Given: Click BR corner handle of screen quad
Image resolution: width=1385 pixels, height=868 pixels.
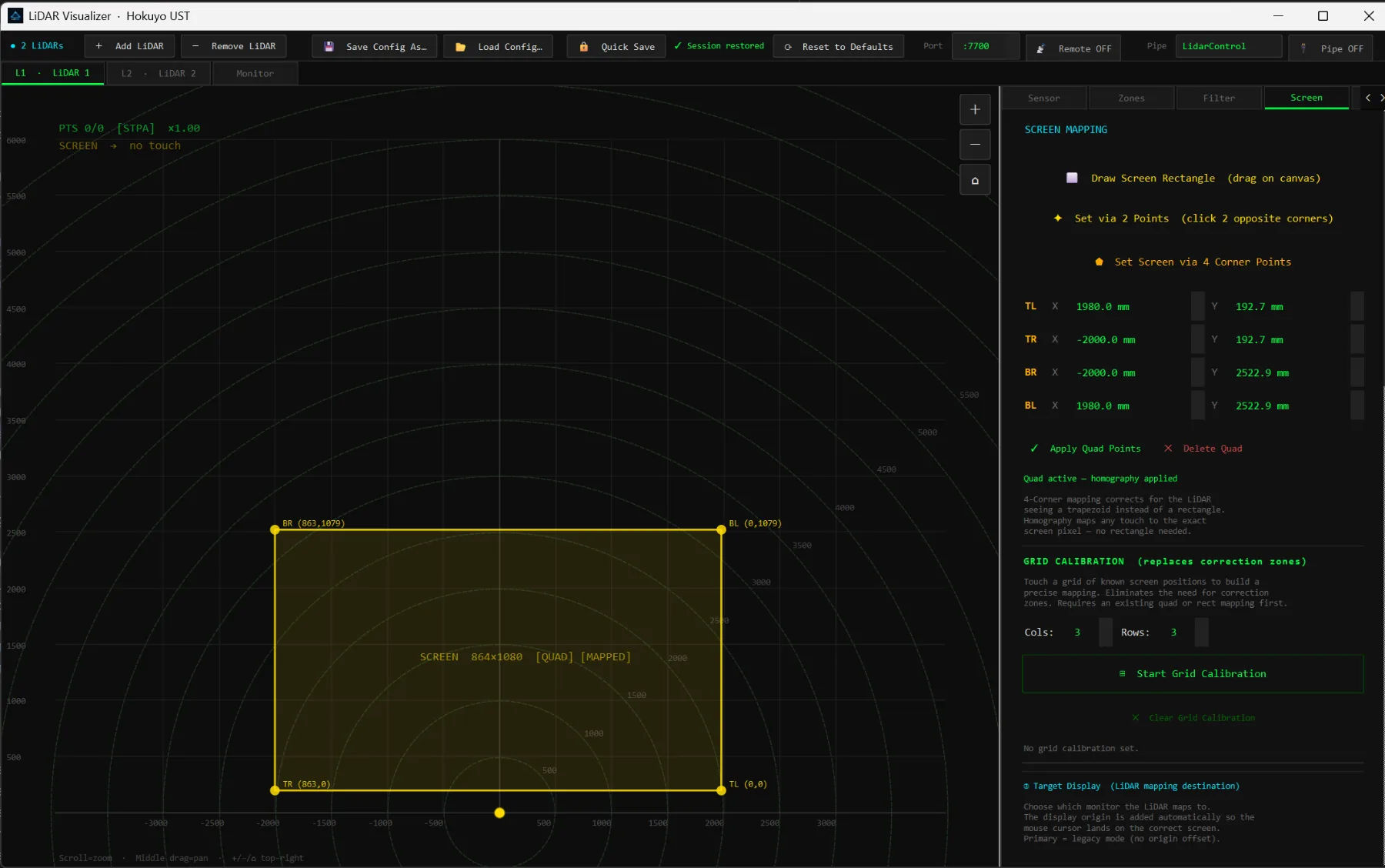Looking at the screenshot, I should (275, 529).
